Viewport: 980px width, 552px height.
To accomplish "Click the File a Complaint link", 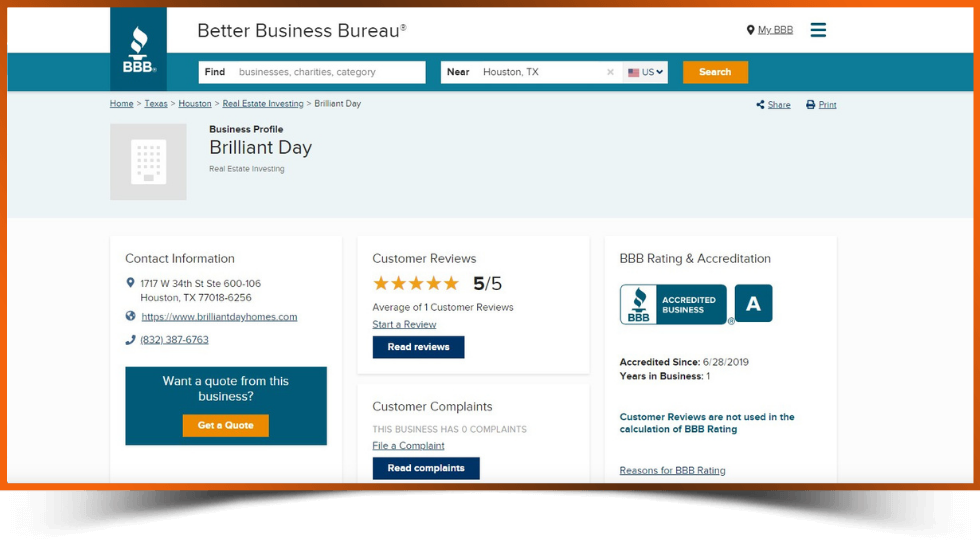I will tap(408, 446).
